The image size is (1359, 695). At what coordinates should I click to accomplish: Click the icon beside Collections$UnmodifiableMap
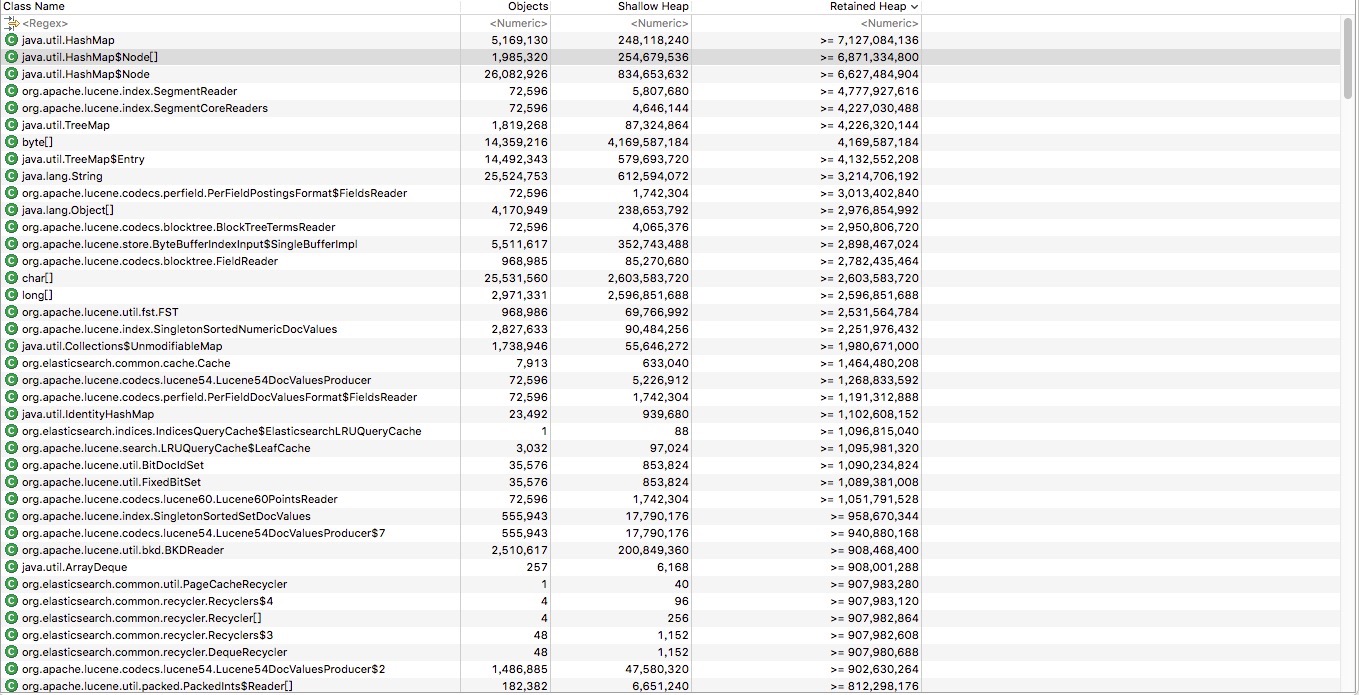(12, 346)
